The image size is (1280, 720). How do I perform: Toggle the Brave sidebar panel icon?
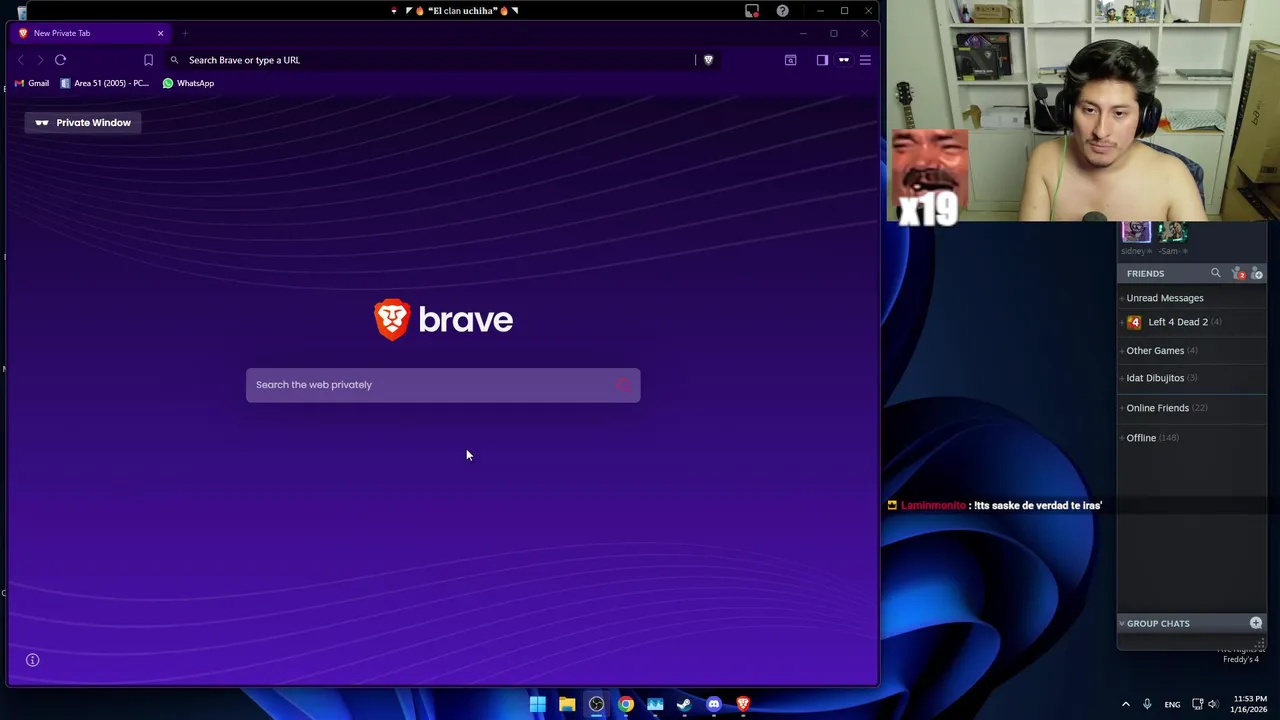[822, 60]
